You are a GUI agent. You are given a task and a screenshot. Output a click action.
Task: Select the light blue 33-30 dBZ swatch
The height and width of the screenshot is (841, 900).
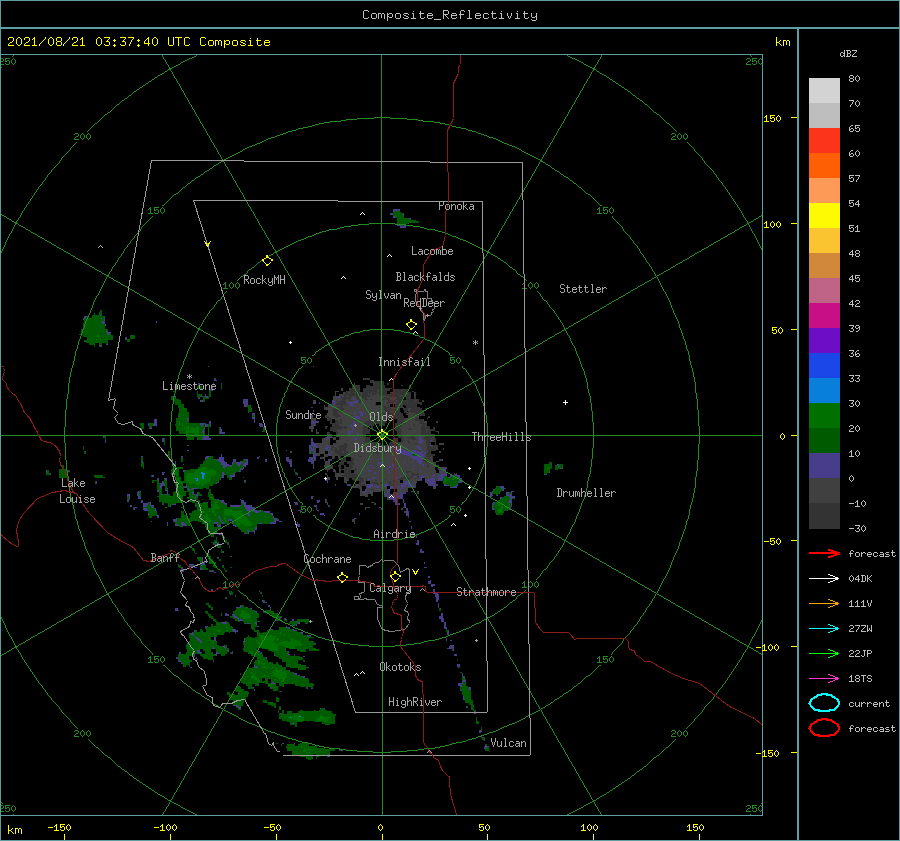pos(824,390)
